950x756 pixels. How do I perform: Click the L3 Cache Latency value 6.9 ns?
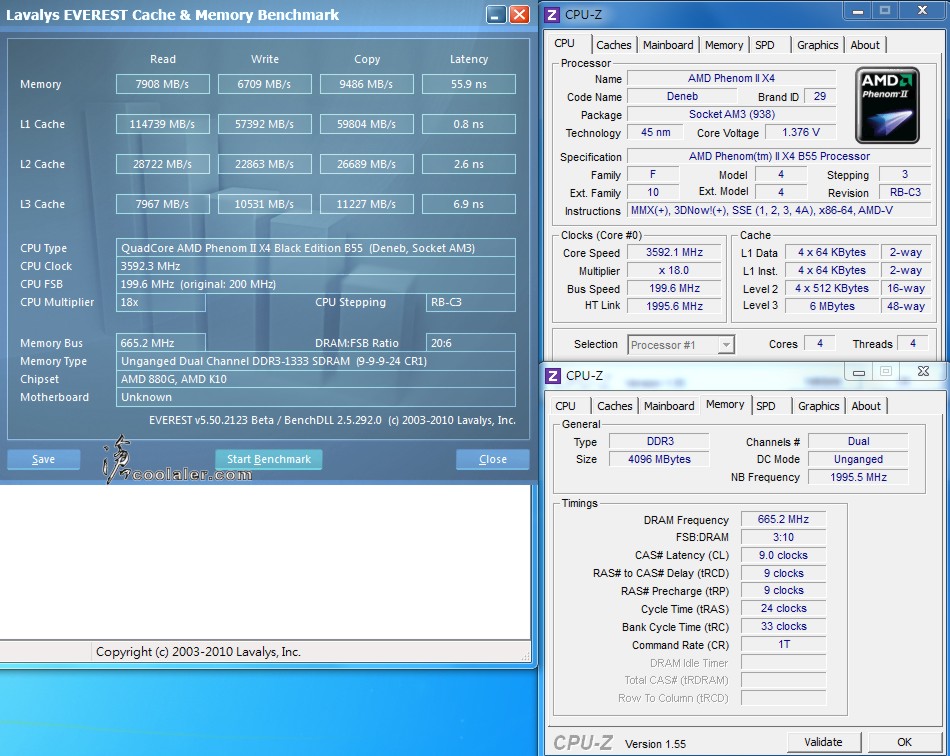(469, 204)
